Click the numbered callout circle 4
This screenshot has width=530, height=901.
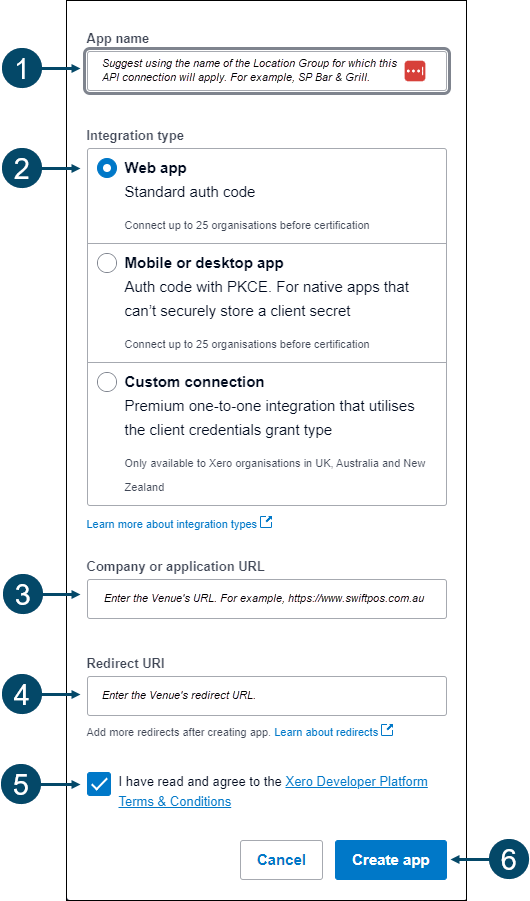[x=22, y=695]
